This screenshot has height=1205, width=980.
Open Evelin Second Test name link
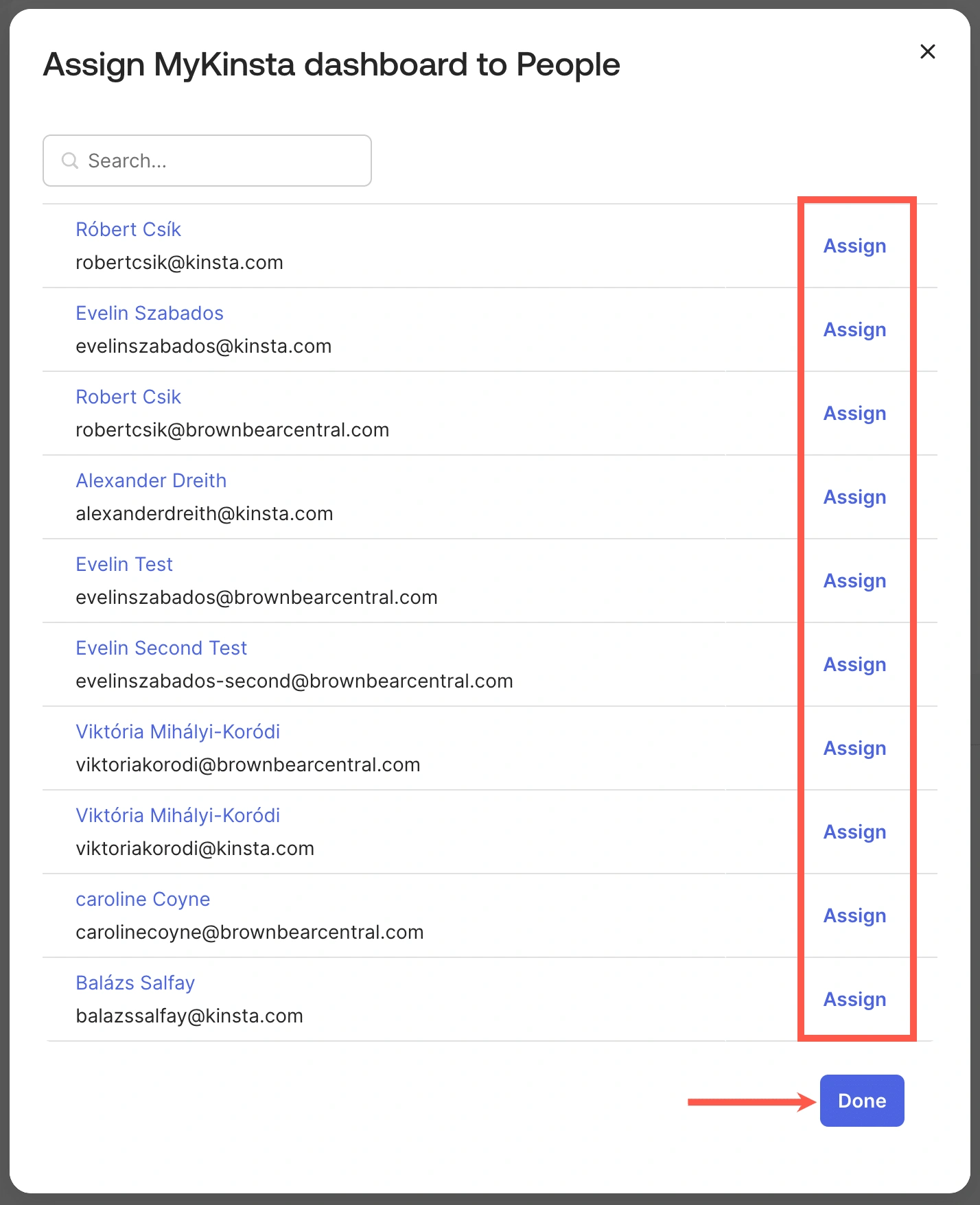click(x=161, y=648)
